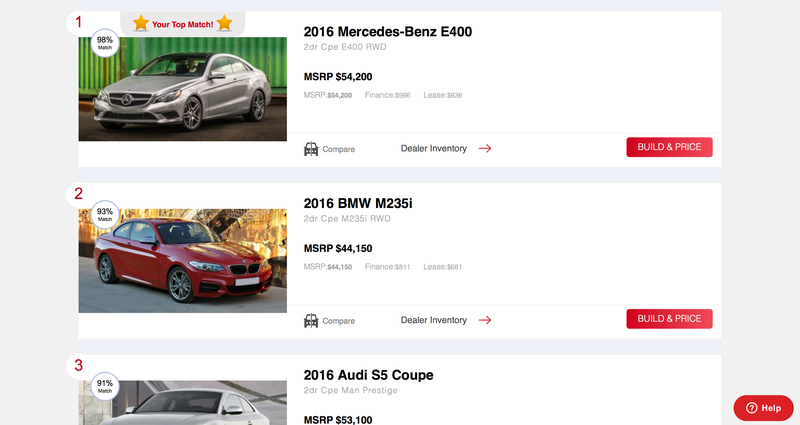Open the Help chat button
This screenshot has height=425, width=800.
click(763, 408)
